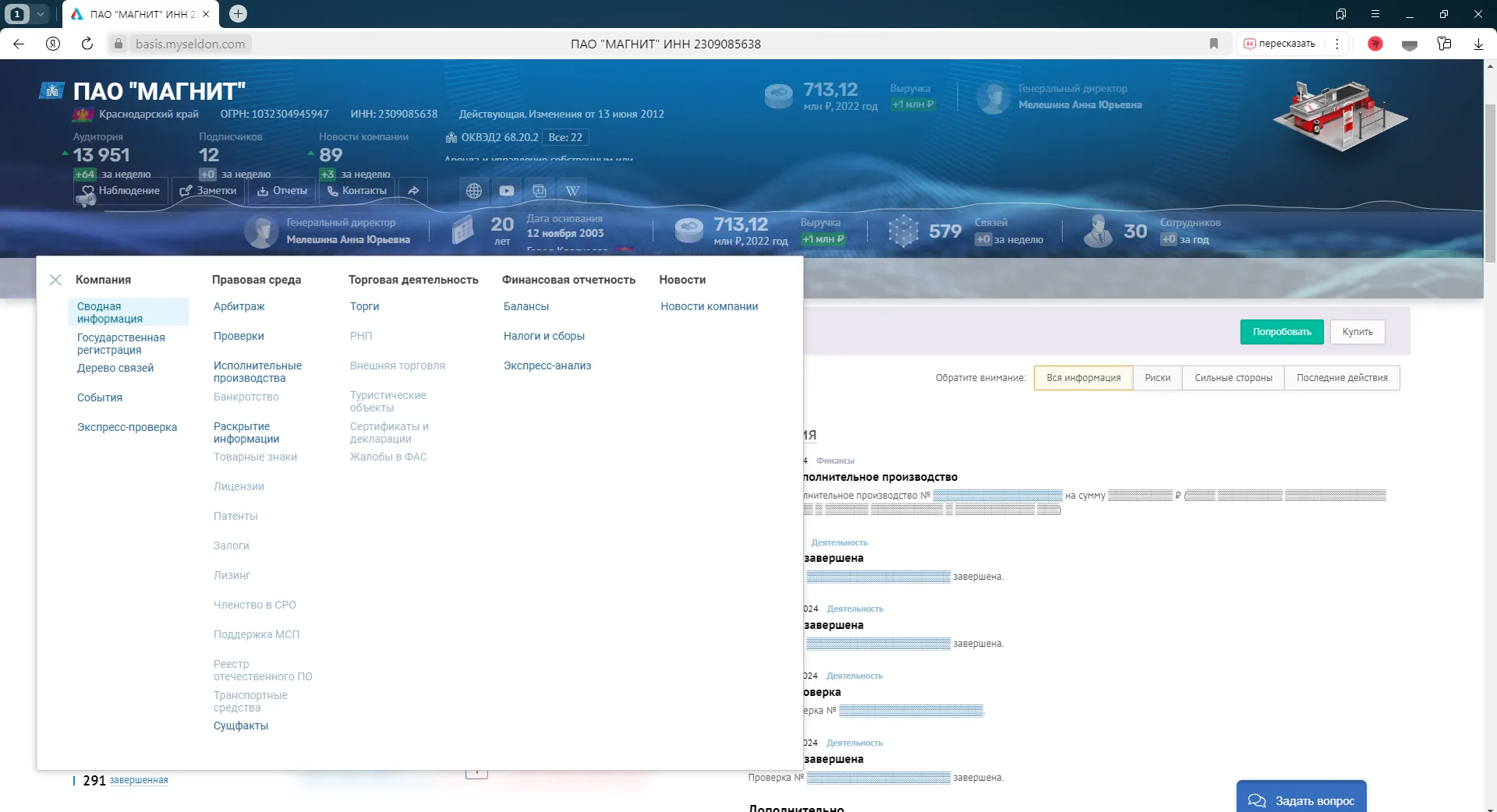Open Проверки menu item
The width and height of the screenshot is (1497, 812).
pyautogui.click(x=239, y=336)
